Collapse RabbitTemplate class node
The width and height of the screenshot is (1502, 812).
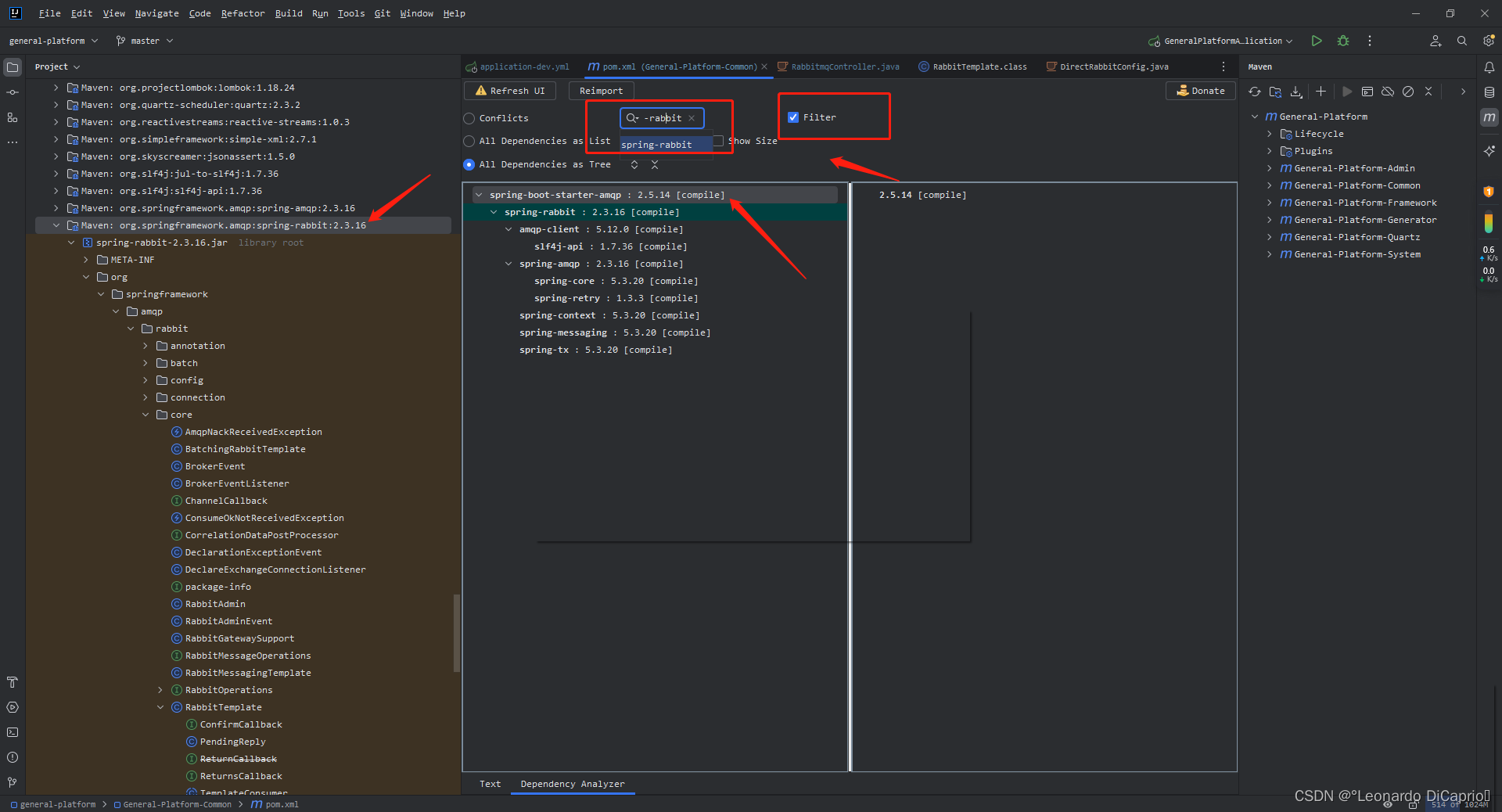coord(160,707)
